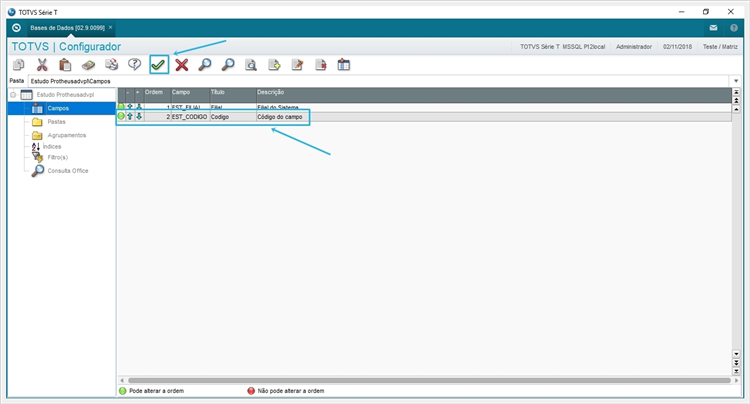Jump to first record with top arrow
Screen dimensions: 750x404
pyautogui.click(x=736, y=92)
